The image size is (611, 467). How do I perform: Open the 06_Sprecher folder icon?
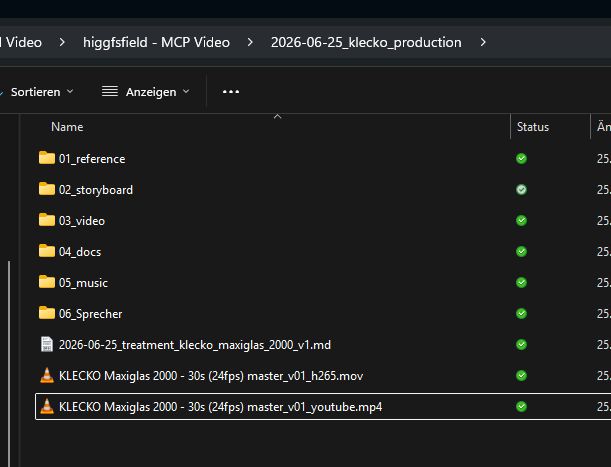tap(47, 313)
